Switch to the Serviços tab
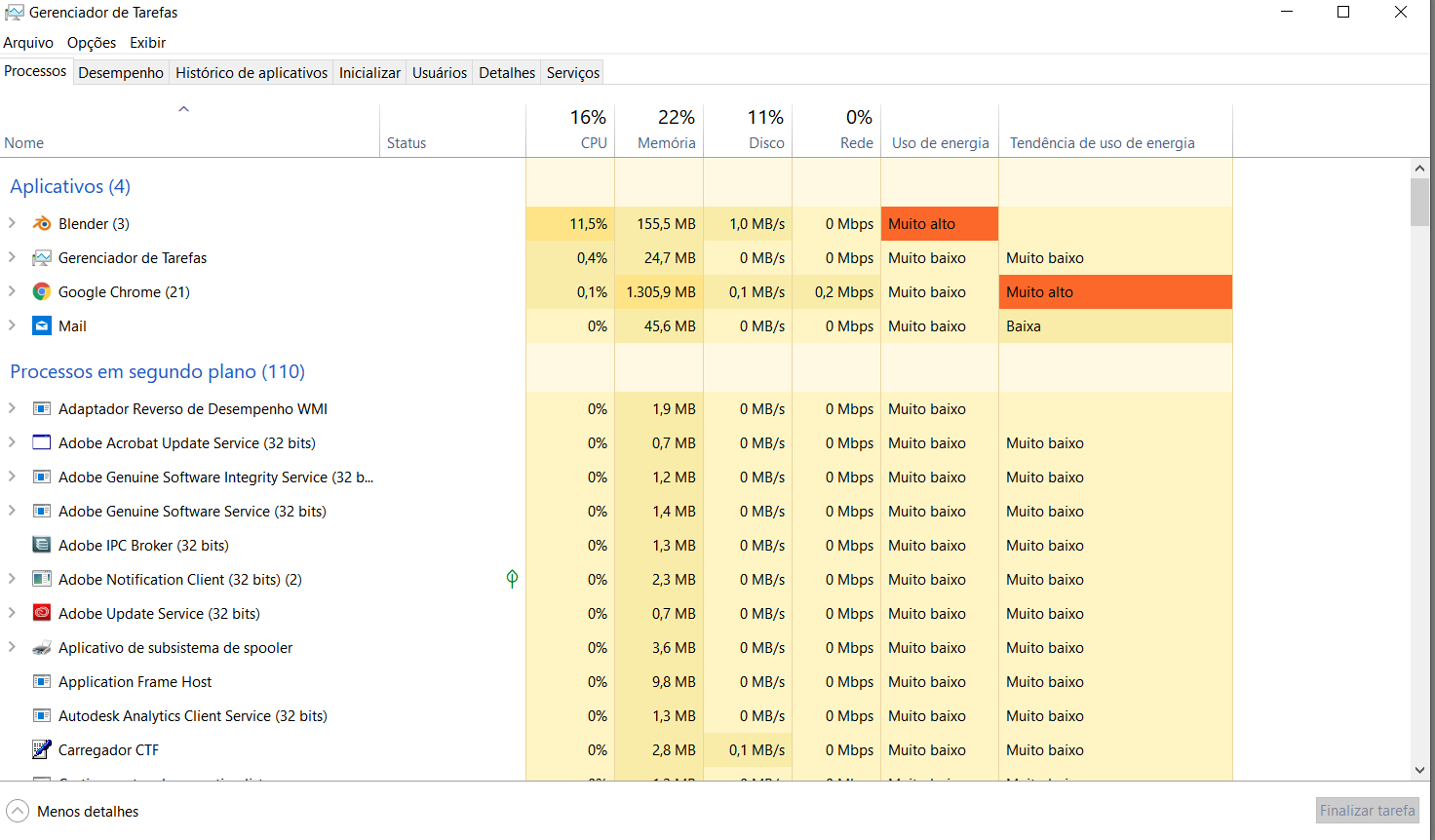Viewport: 1435px width, 840px height. [573, 73]
